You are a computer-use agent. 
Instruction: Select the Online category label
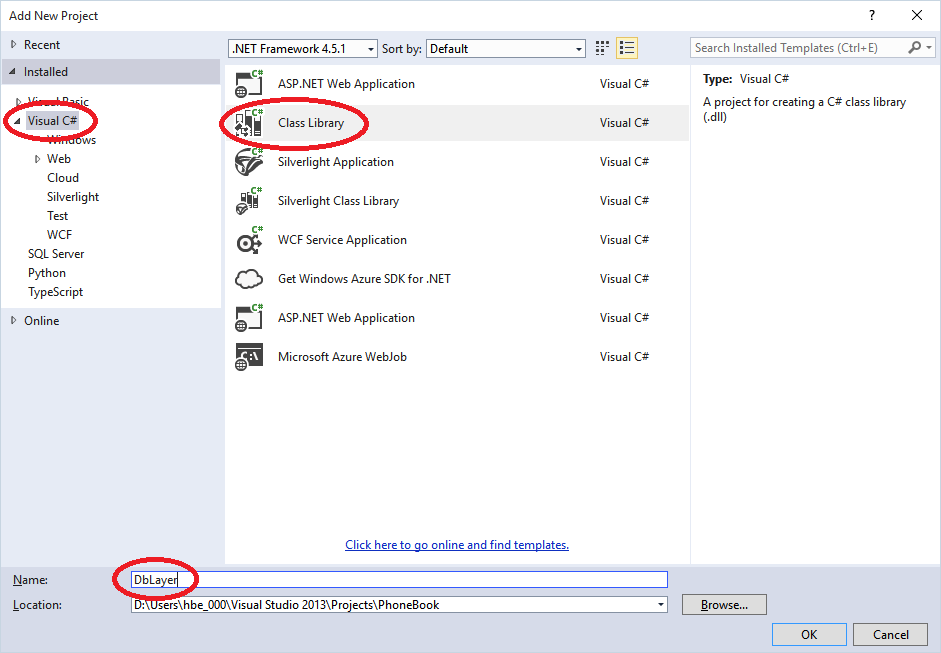coord(41,320)
